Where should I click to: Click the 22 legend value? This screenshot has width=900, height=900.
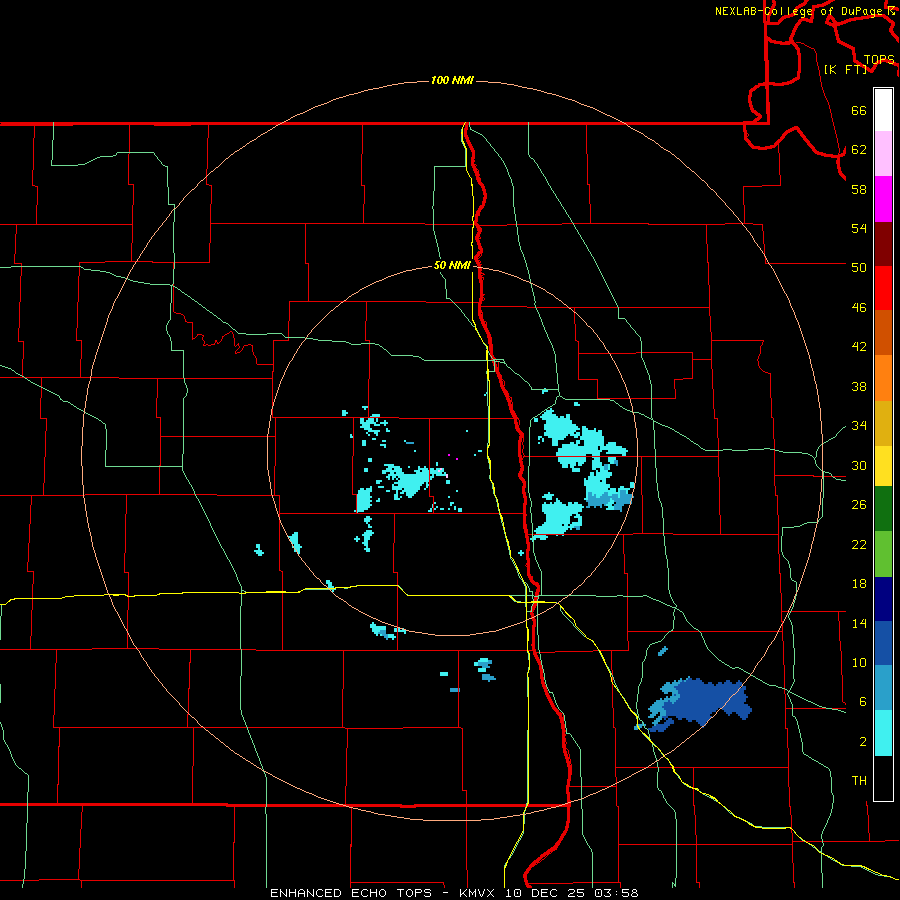click(x=859, y=544)
